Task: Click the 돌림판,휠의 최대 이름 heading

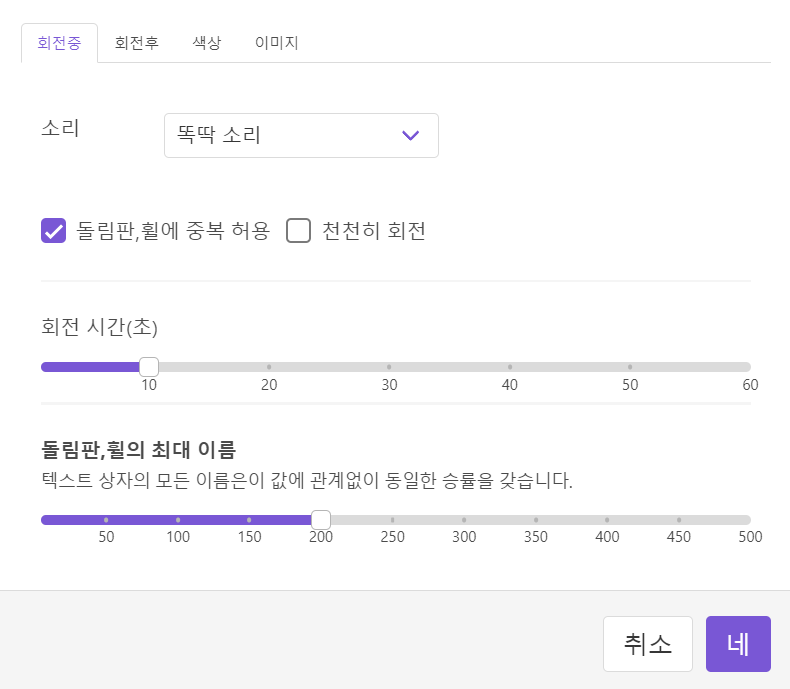Action: (139, 449)
